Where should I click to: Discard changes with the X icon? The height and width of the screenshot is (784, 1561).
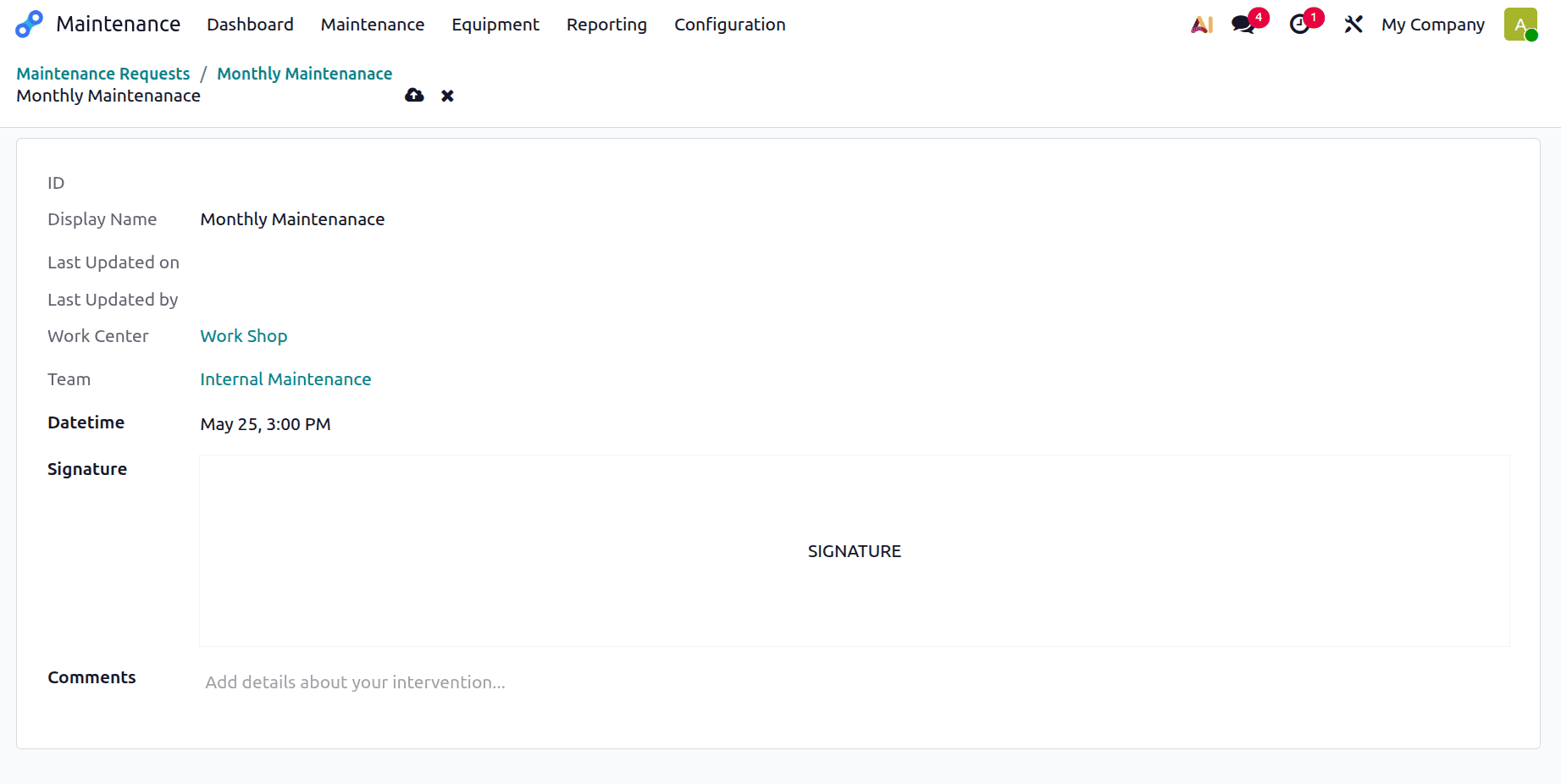coord(447,96)
